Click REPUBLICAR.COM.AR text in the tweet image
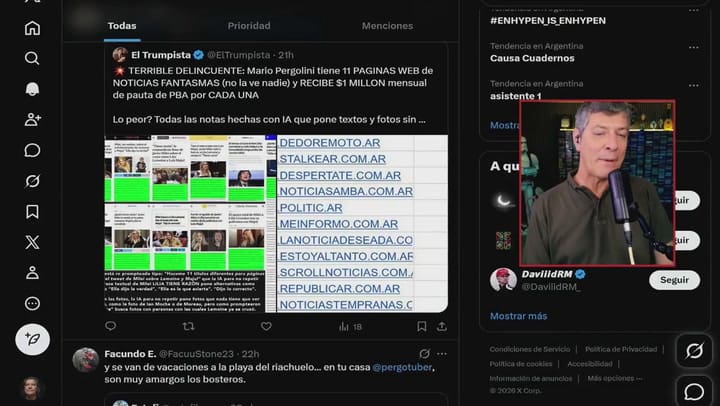This screenshot has width=720, height=406. 340,288
